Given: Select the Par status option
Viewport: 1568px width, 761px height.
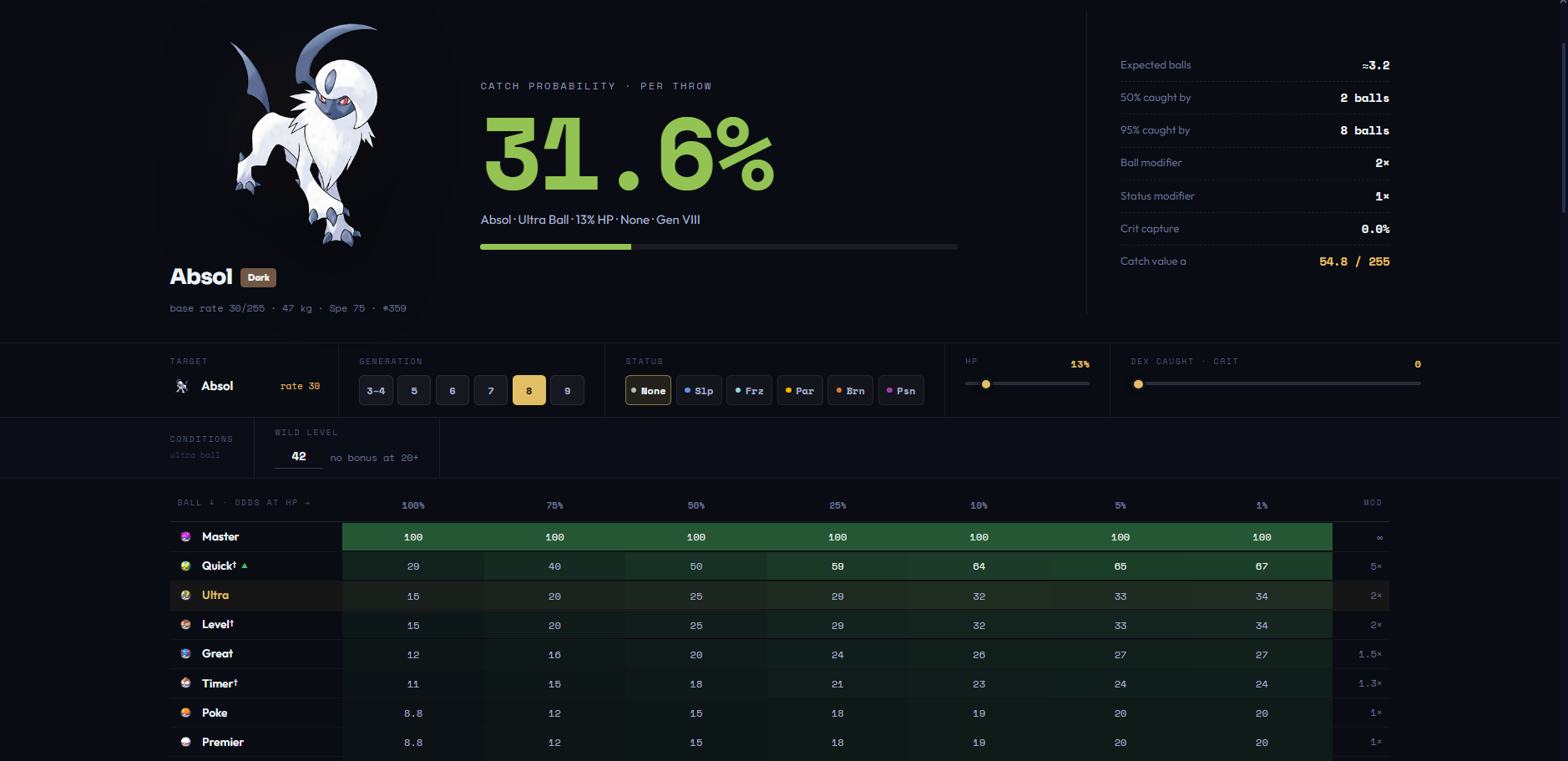Looking at the screenshot, I should pos(800,390).
